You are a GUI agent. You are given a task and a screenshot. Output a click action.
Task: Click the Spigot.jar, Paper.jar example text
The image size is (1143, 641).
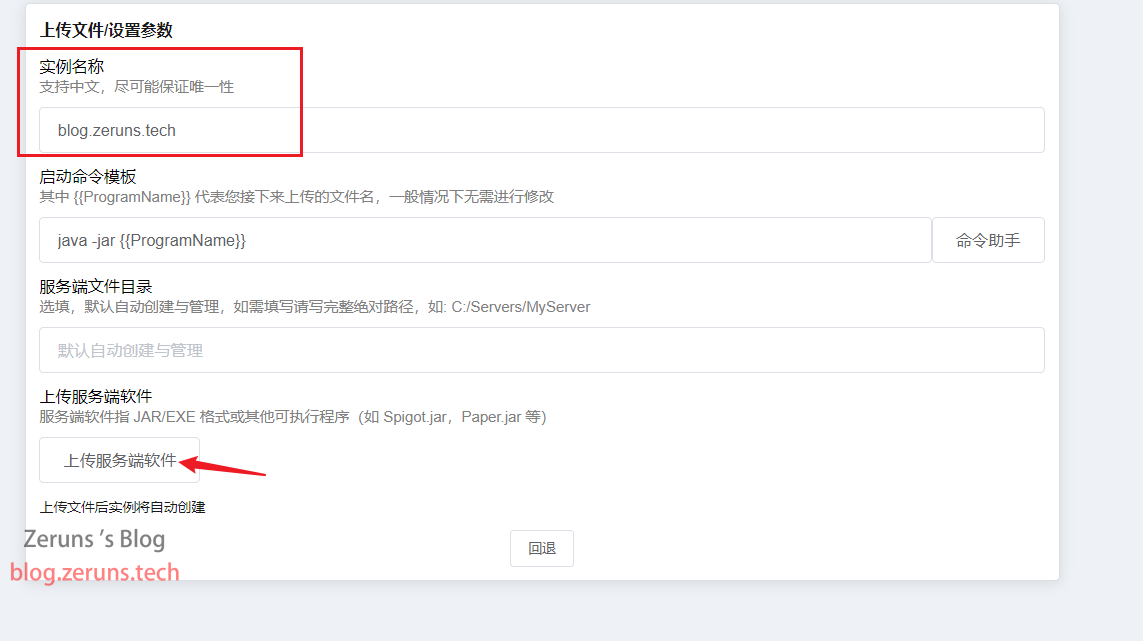452,417
